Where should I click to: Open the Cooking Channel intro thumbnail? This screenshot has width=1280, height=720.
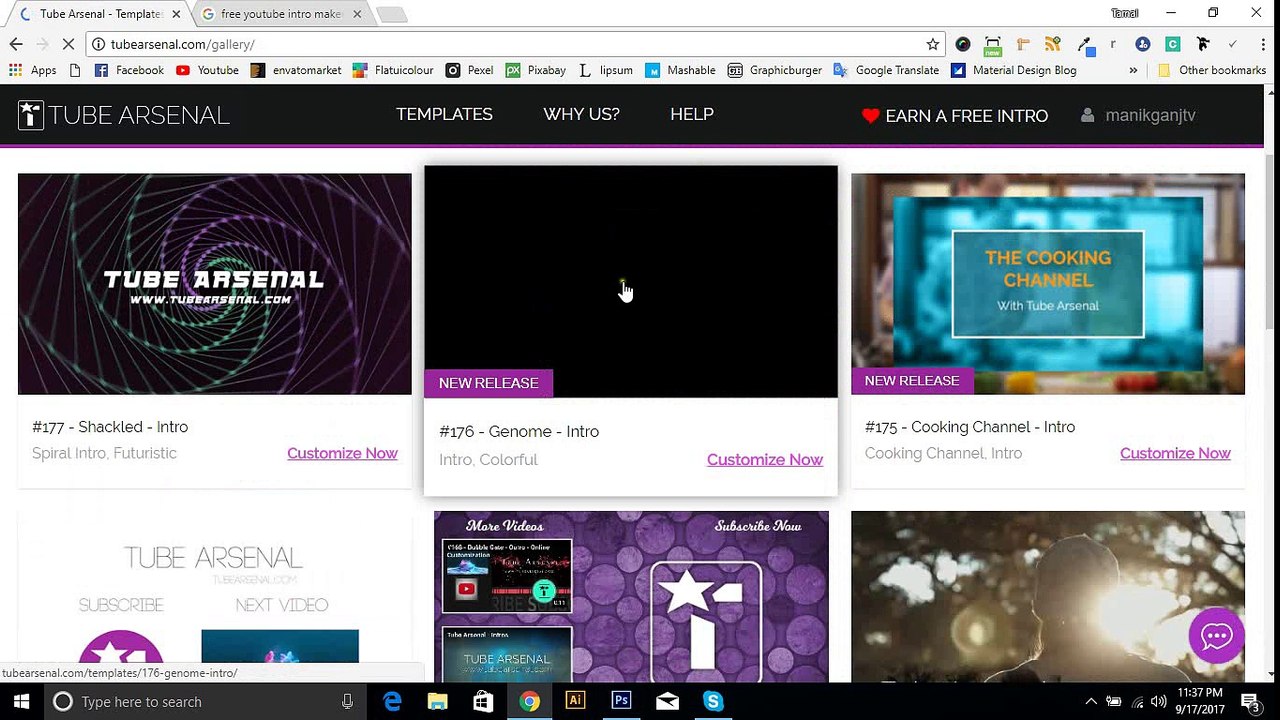(1048, 284)
